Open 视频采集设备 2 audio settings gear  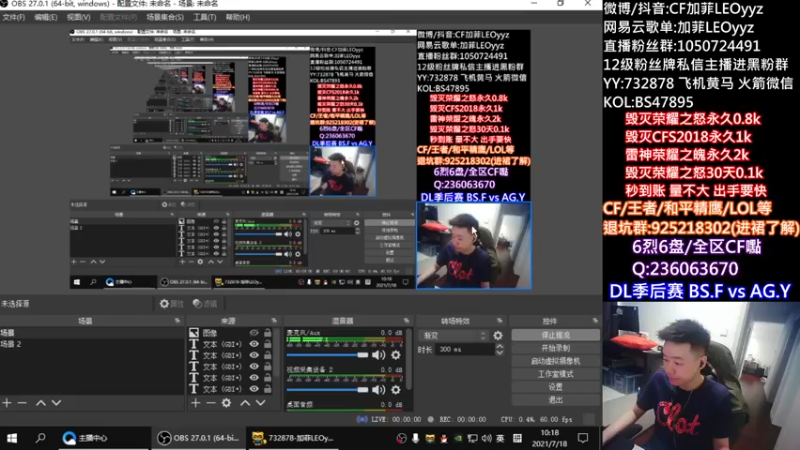pos(396,390)
